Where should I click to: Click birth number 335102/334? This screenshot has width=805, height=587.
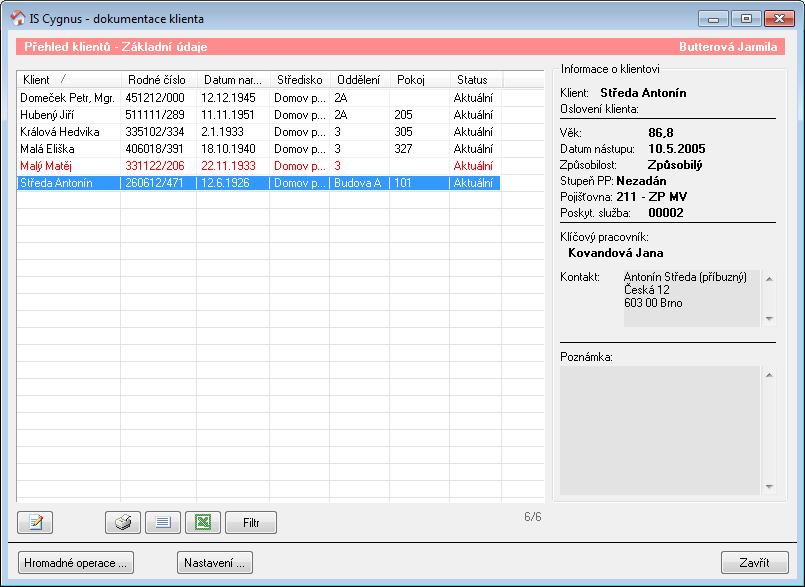click(155, 131)
